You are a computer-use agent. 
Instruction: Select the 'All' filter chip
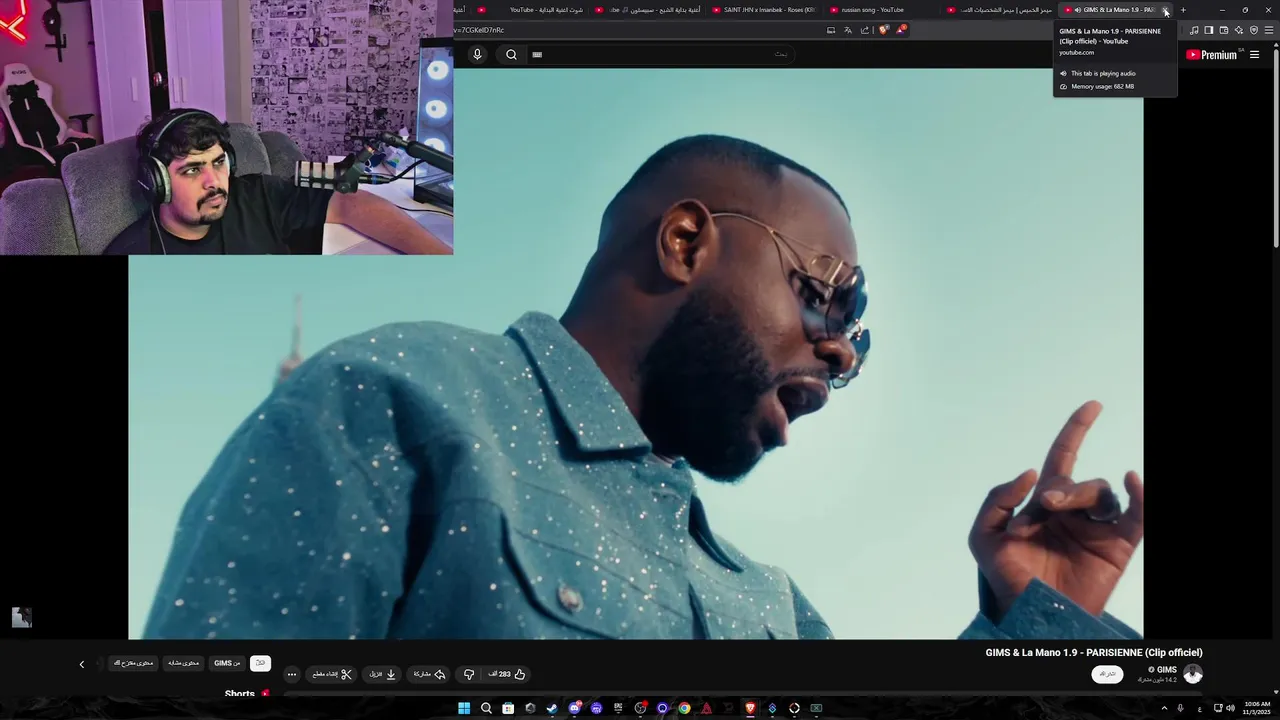point(260,663)
